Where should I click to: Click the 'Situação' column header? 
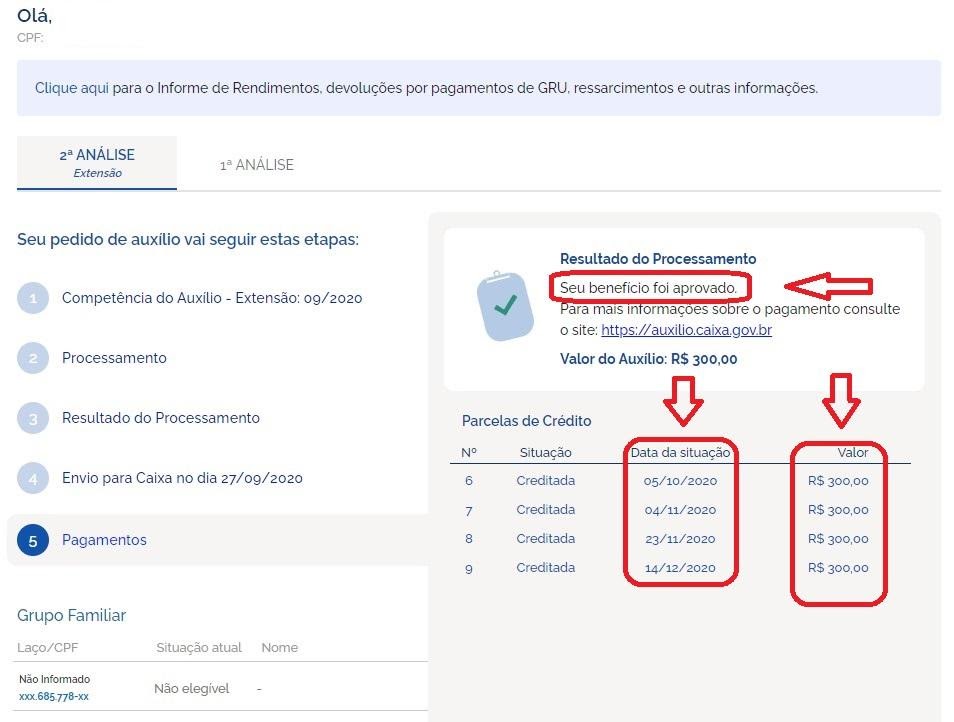tap(546, 453)
